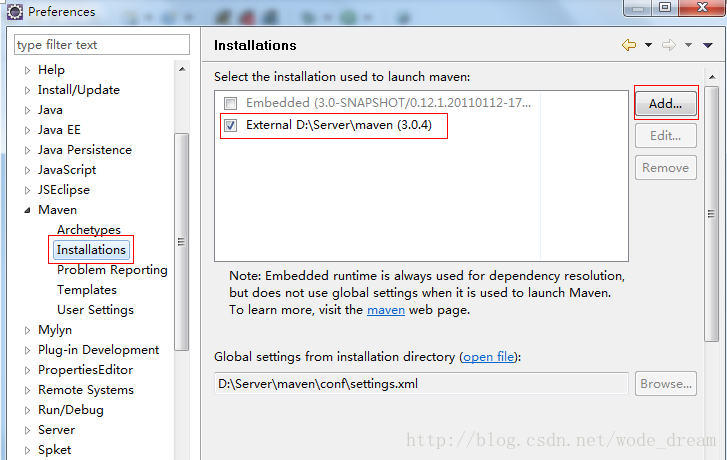Select the Server category label
The image size is (727, 460).
tap(56, 430)
